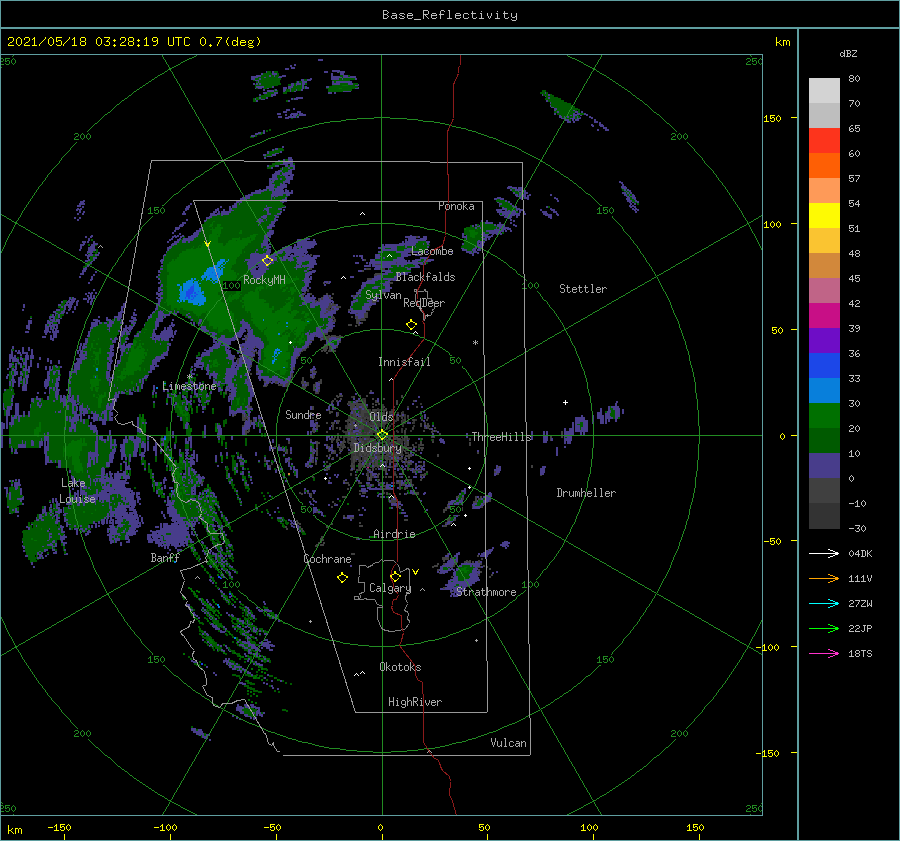
Task: Select the yellow diamond marker above the Calgary label
Action: tap(395, 576)
